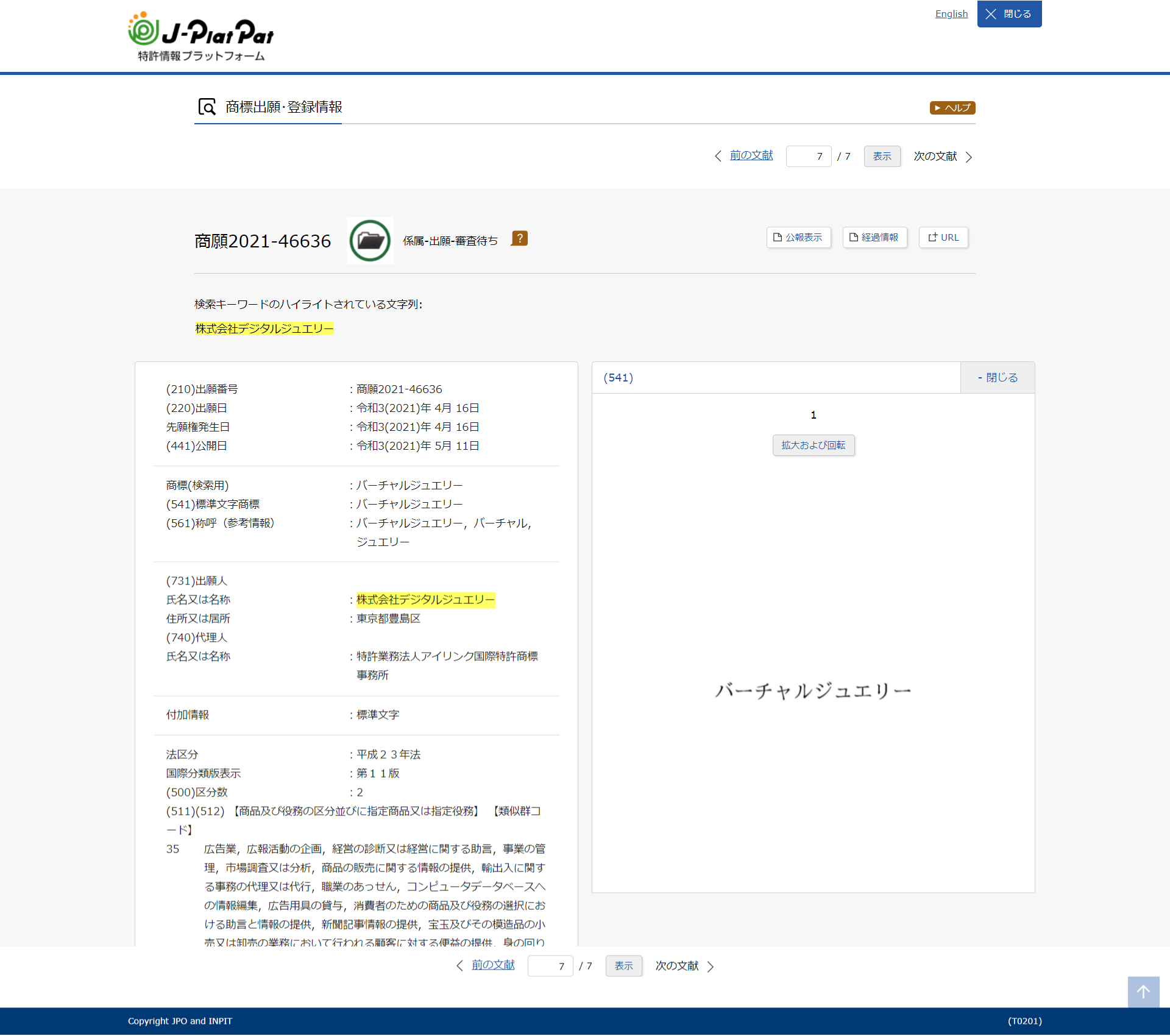This screenshot has height=1036, width=1170.
Task: Click the バーチャルジュエリー trademark image
Action: click(813, 691)
